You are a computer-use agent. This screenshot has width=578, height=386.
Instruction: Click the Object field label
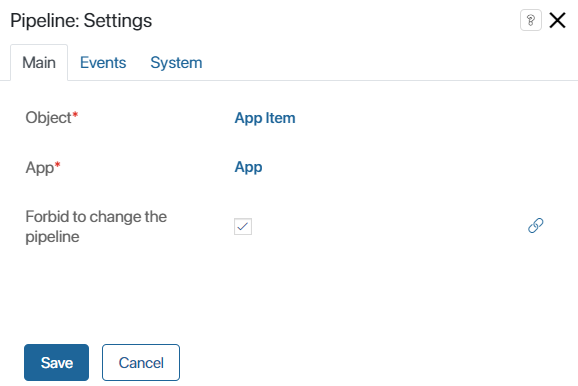click(x=48, y=118)
